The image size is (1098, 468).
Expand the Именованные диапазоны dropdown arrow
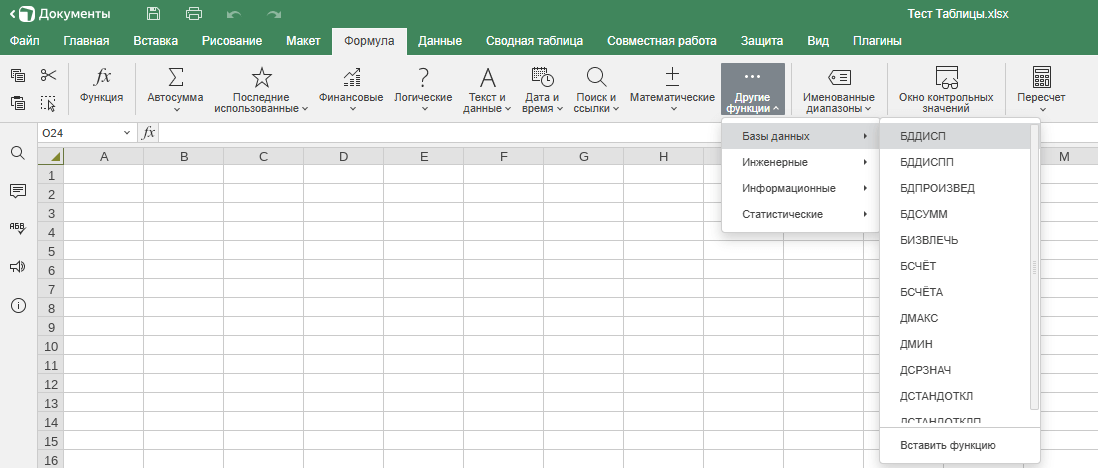coord(868,109)
